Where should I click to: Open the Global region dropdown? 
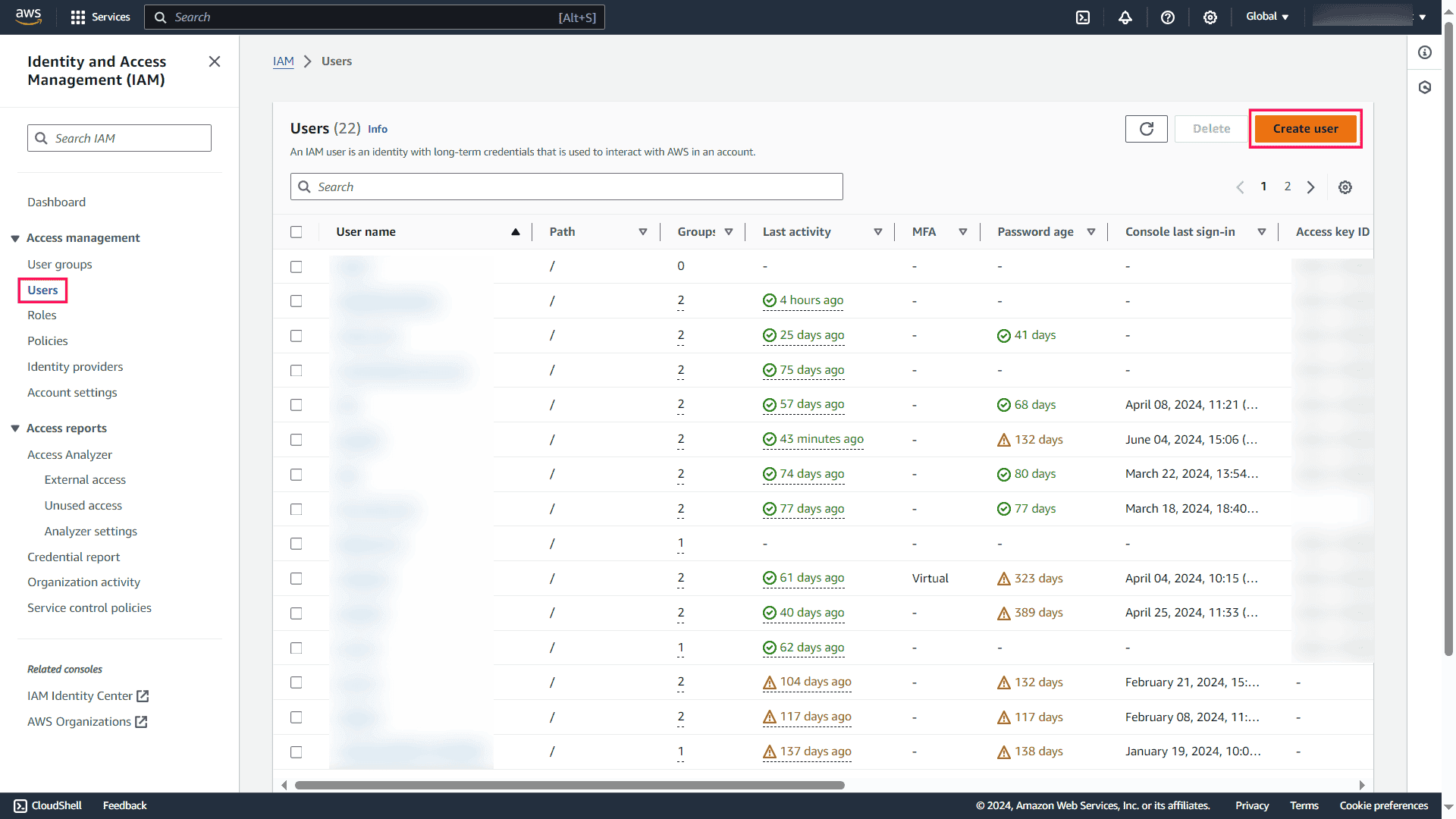1266,16
